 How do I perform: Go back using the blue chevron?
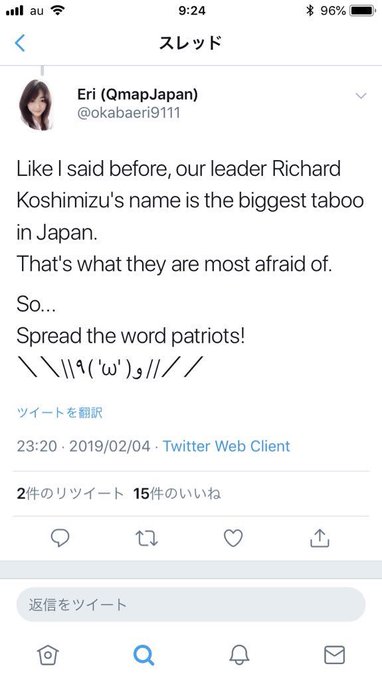20,43
